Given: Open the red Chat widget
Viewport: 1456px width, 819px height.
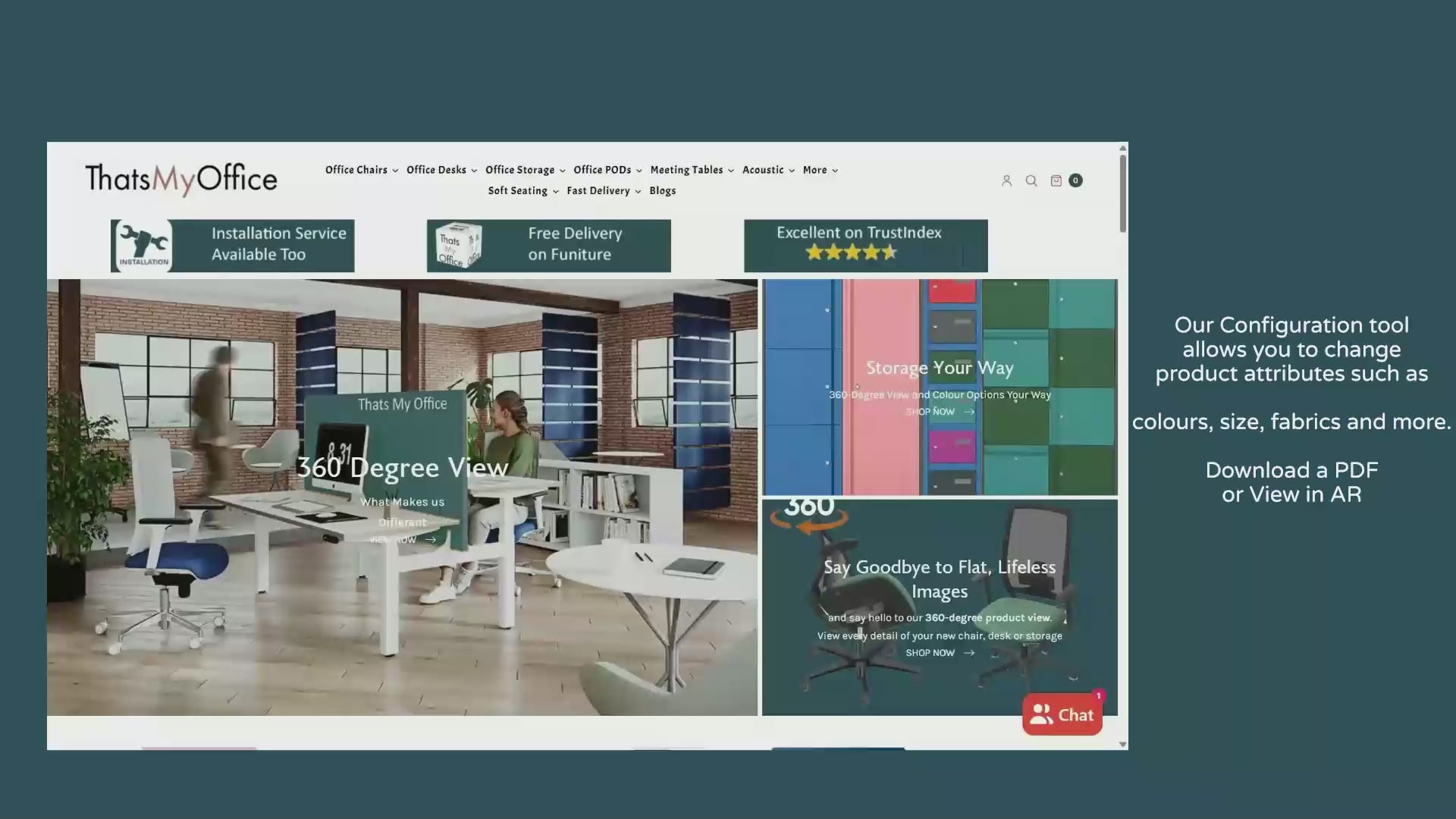Looking at the screenshot, I should coord(1062,714).
